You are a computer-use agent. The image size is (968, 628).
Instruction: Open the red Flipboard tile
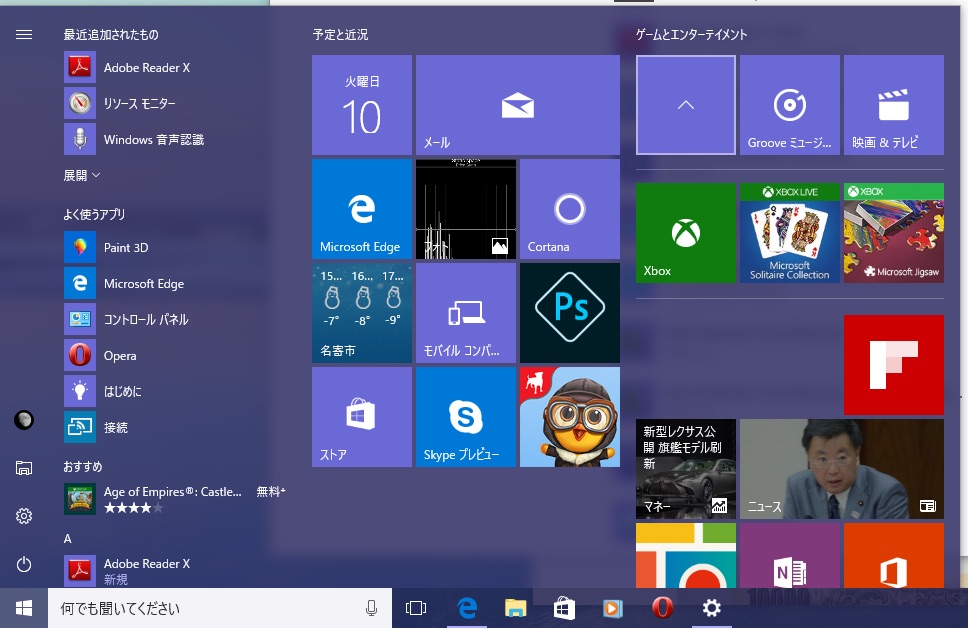coord(894,365)
